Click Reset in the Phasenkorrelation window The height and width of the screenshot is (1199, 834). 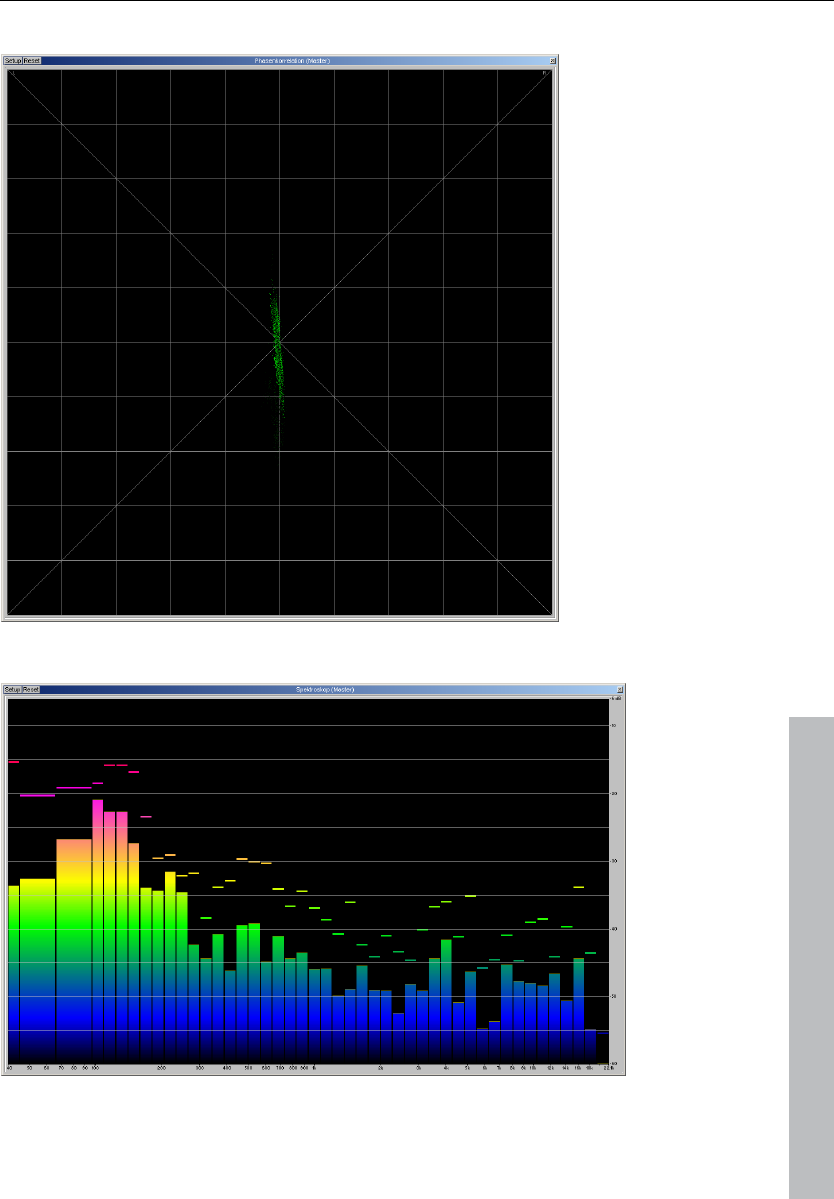[x=31, y=60]
